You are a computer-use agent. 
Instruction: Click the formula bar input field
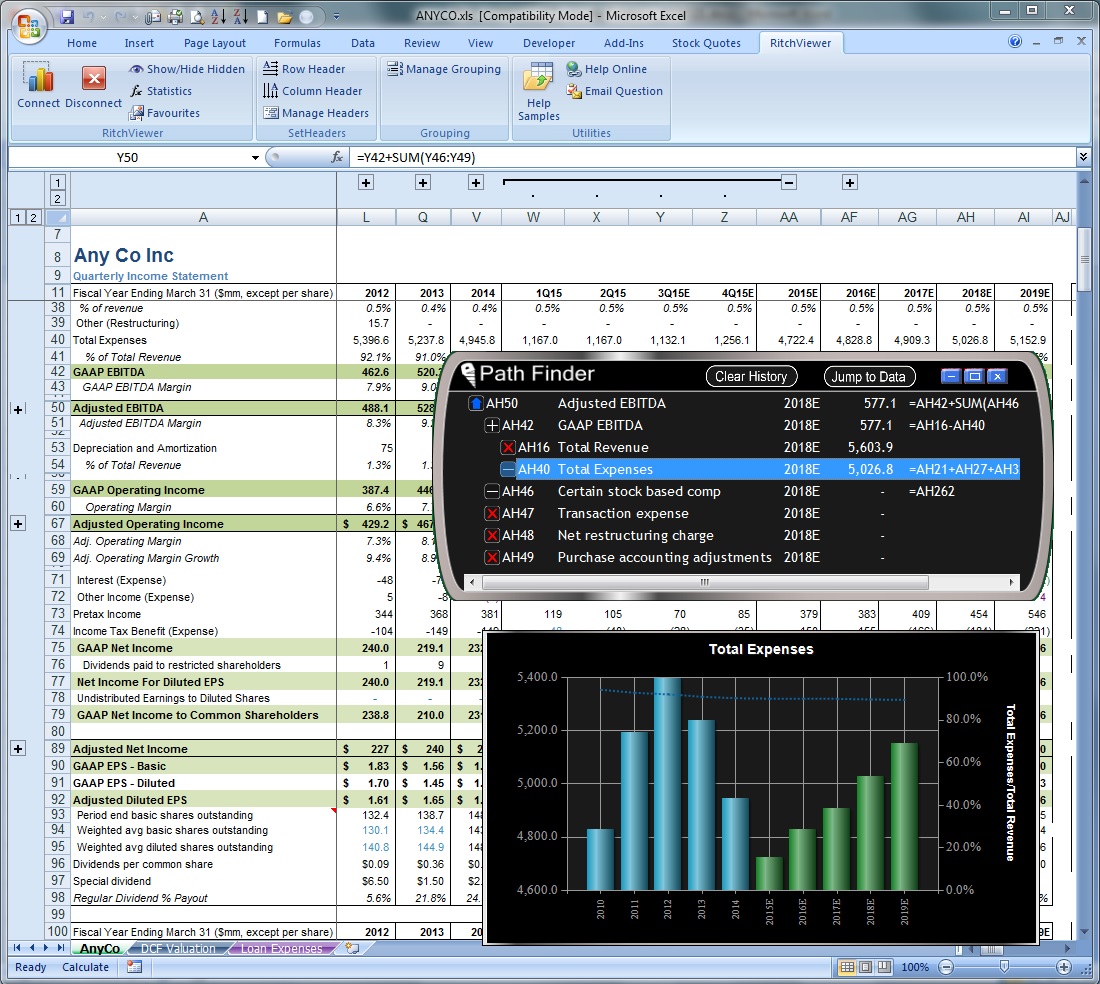point(711,157)
